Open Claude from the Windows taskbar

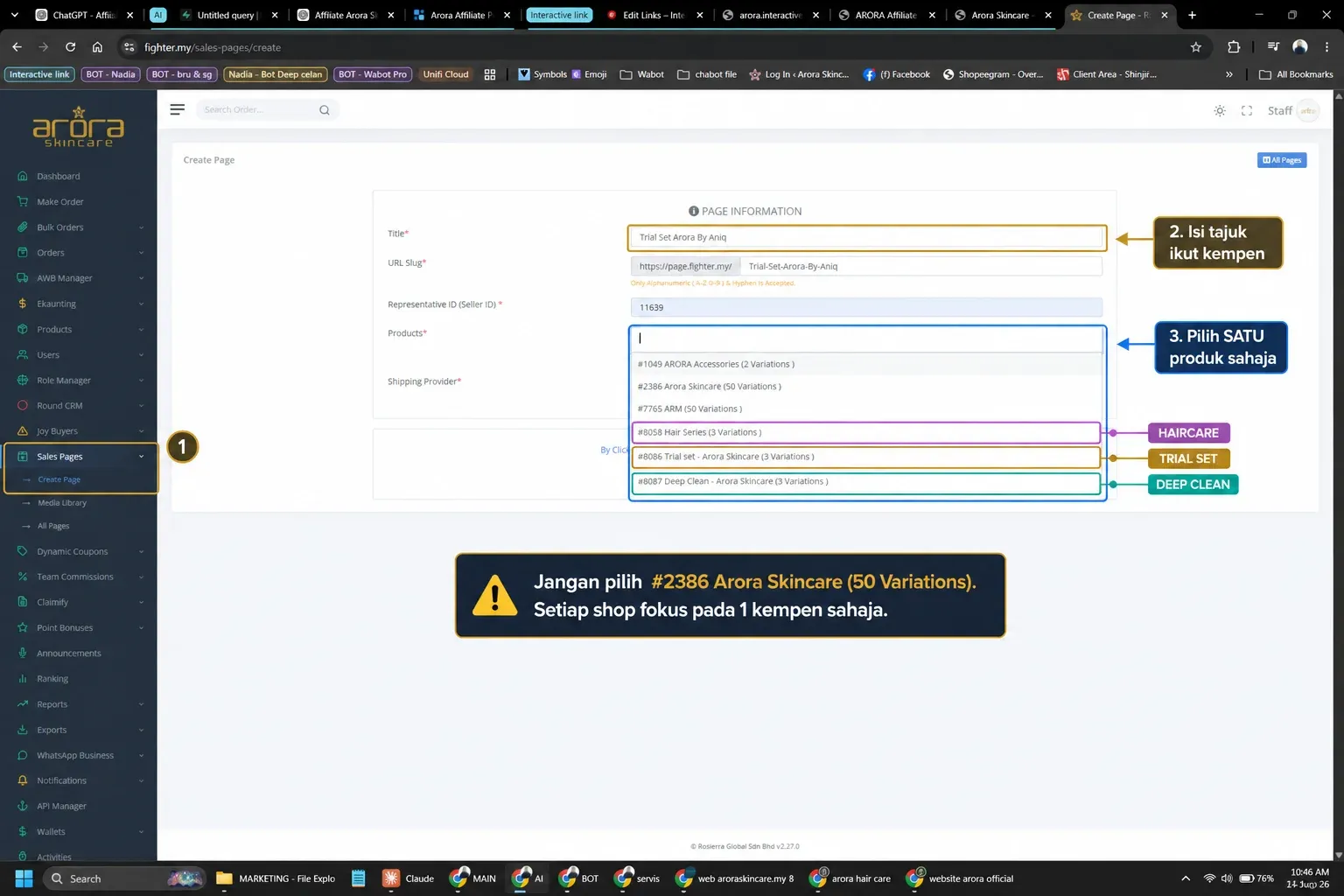click(x=409, y=878)
